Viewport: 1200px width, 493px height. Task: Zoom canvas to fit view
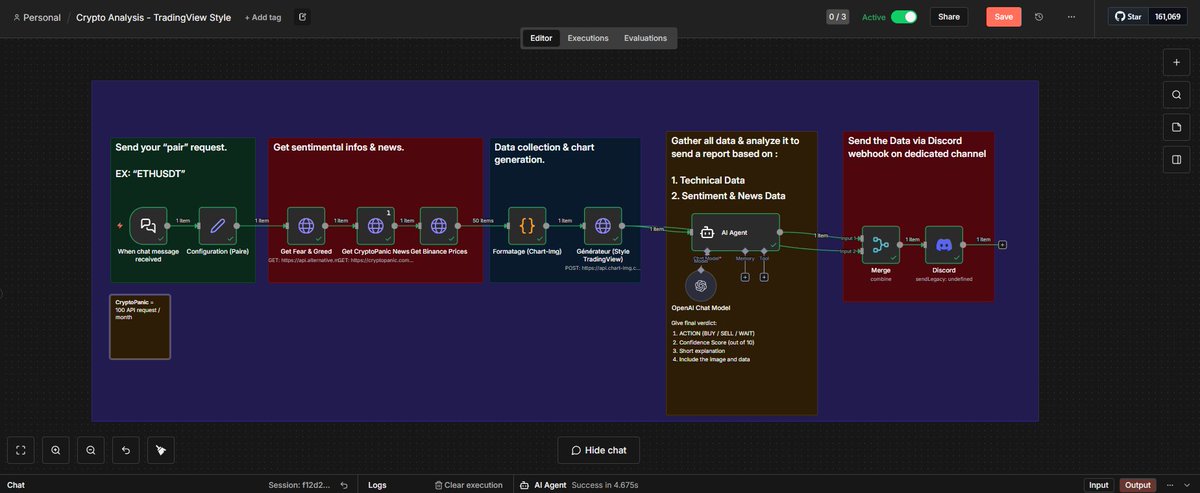point(21,450)
